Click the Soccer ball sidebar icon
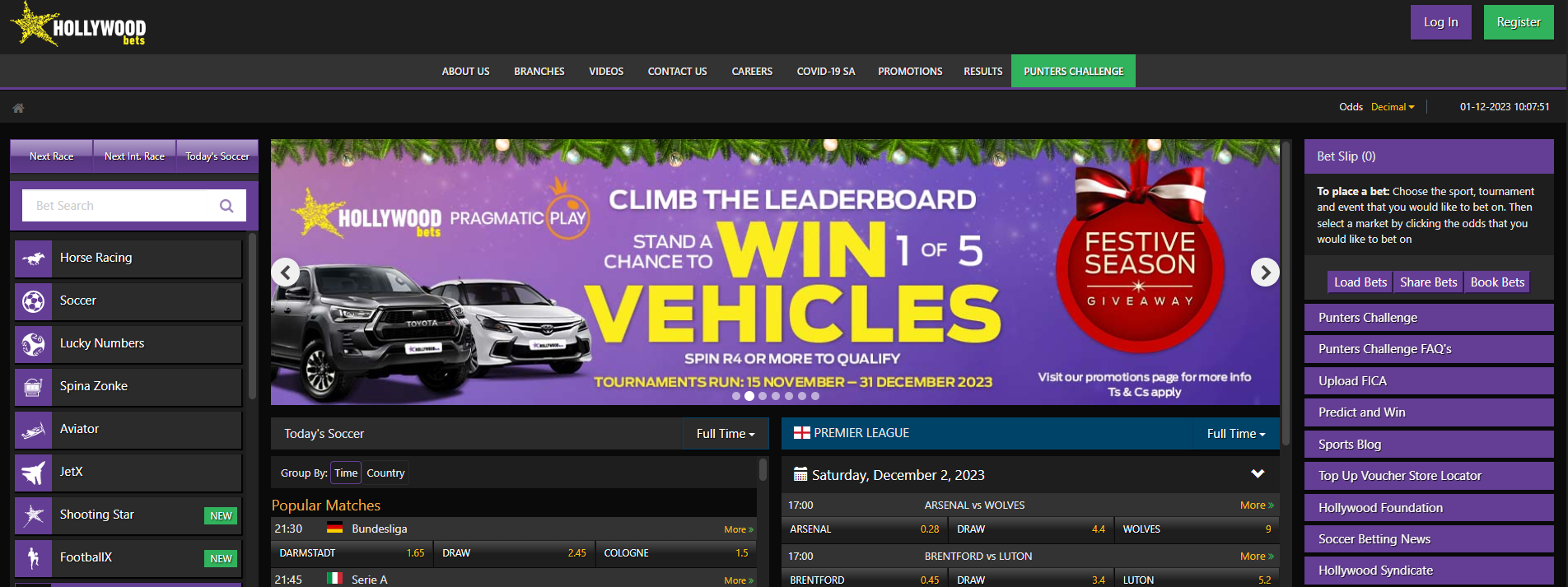The image size is (1568, 587). [34, 301]
